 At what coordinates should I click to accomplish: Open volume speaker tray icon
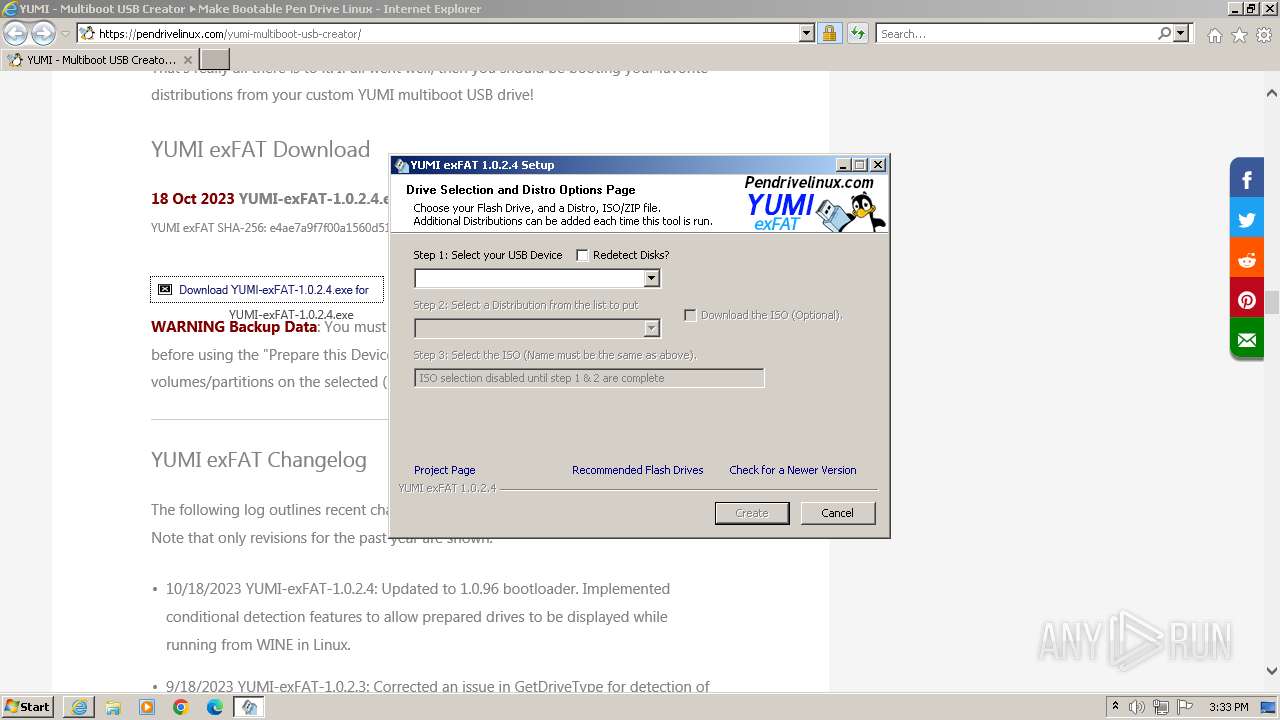(x=1138, y=707)
